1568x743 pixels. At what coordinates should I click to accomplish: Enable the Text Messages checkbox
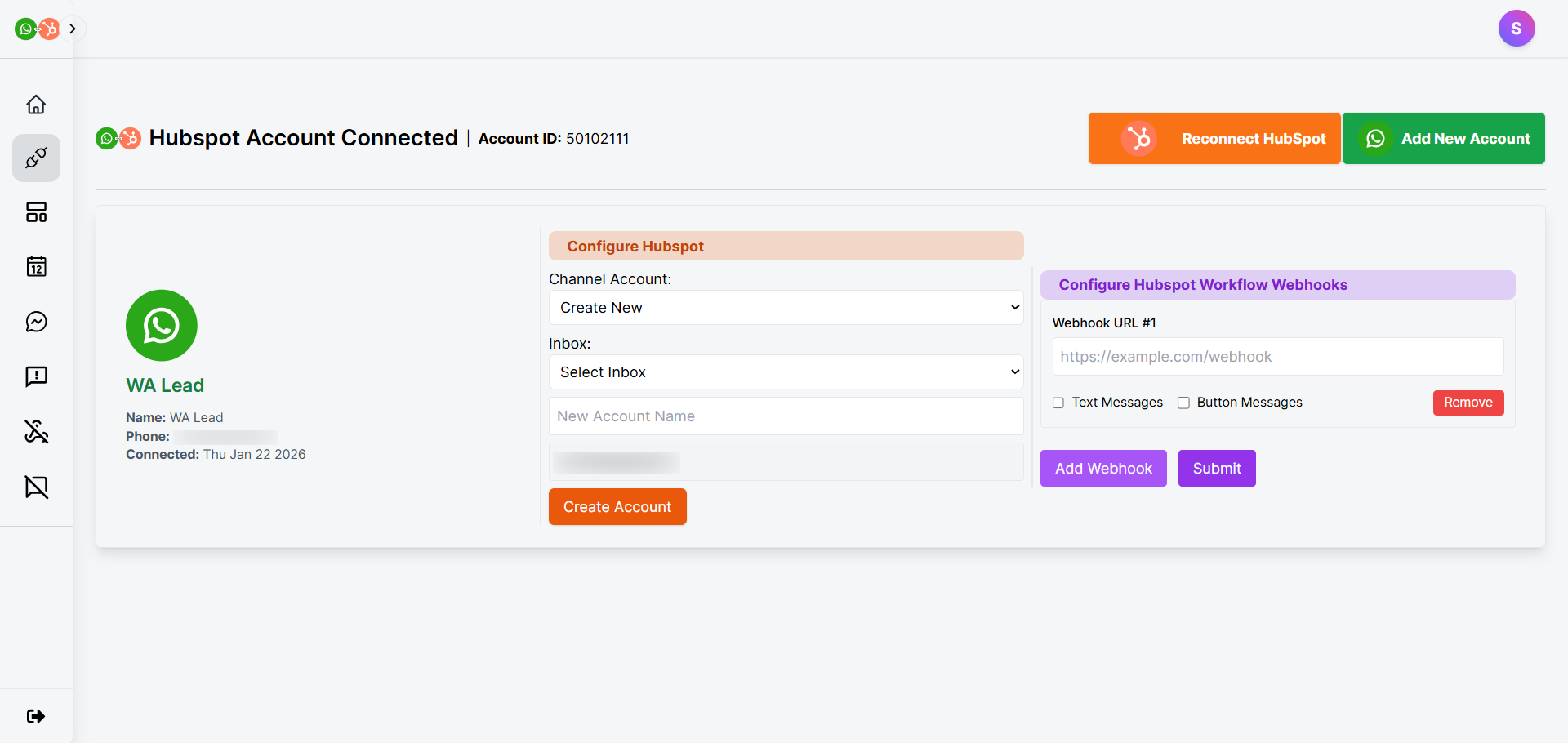[1058, 403]
